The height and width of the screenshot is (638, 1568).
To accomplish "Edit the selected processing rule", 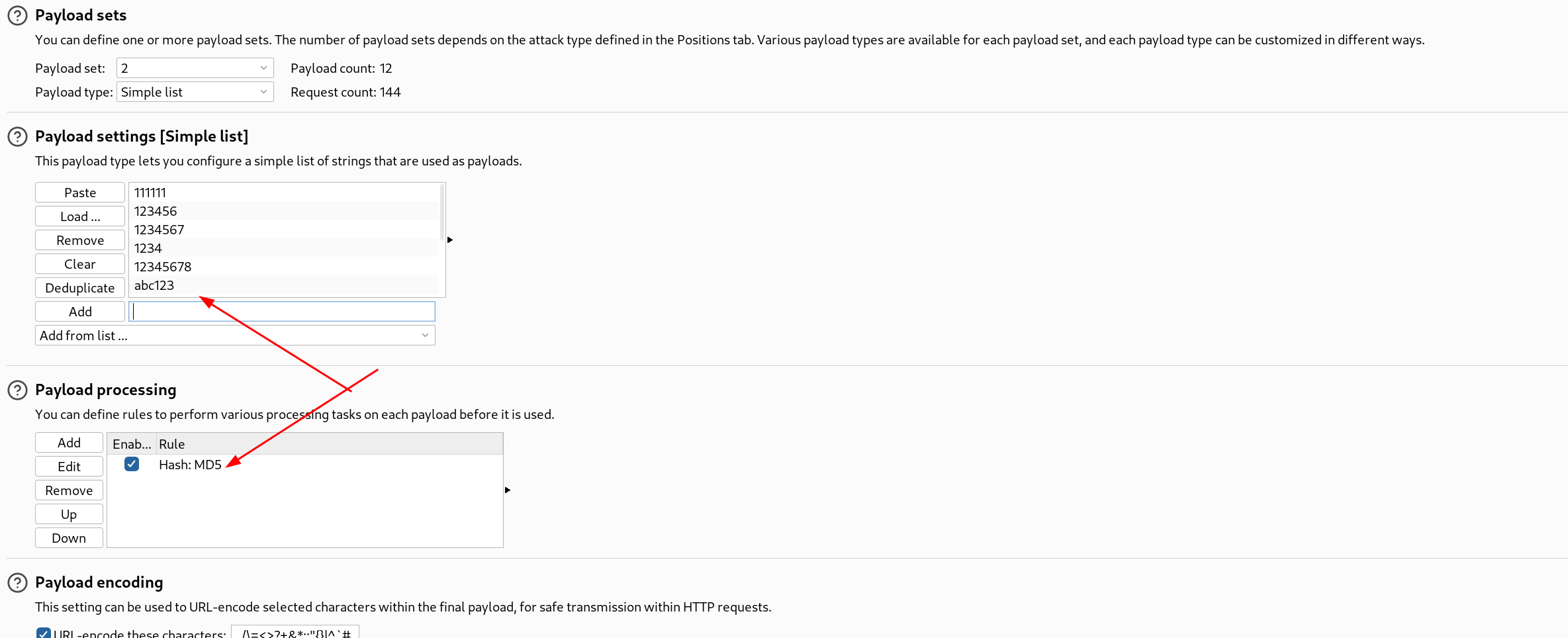I will click(69, 467).
